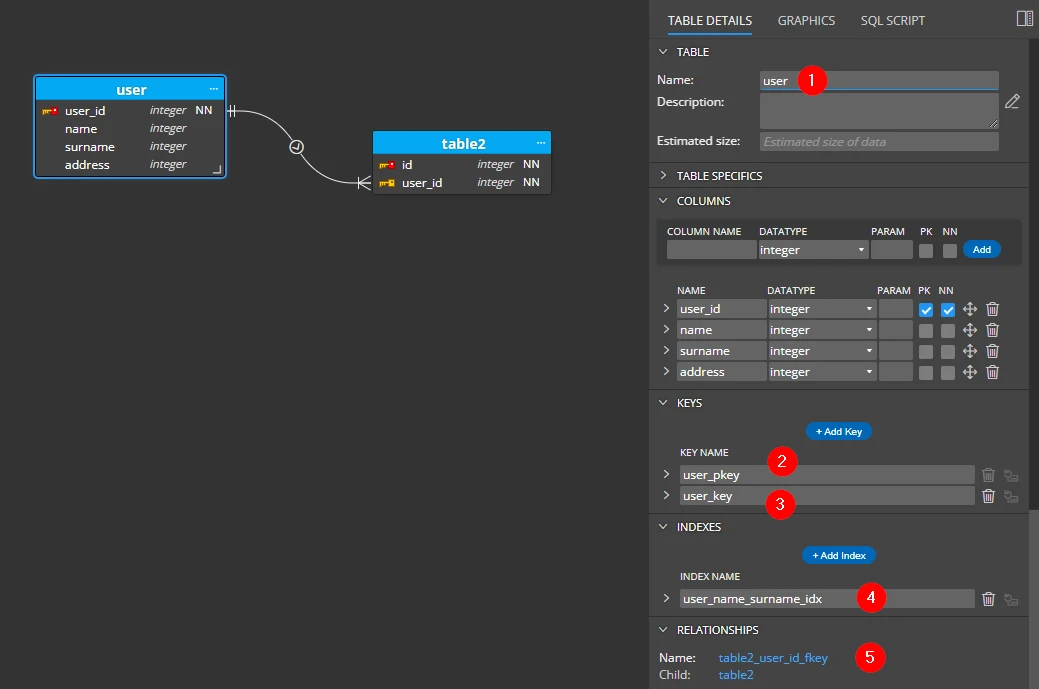Image resolution: width=1039 pixels, height=689 pixels.
Task: Enable the NN checkbox for the name column
Action: tap(947, 330)
